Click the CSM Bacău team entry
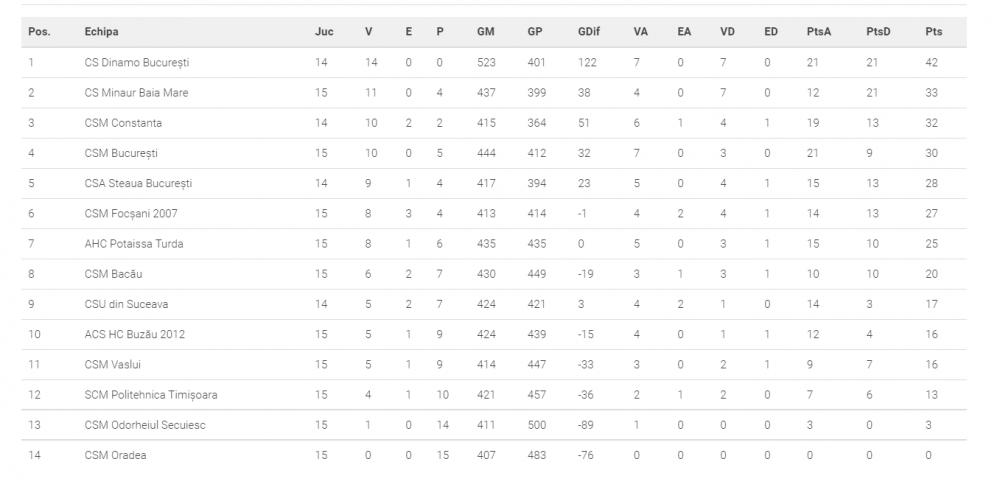The image size is (1000, 487). coord(114,274)
